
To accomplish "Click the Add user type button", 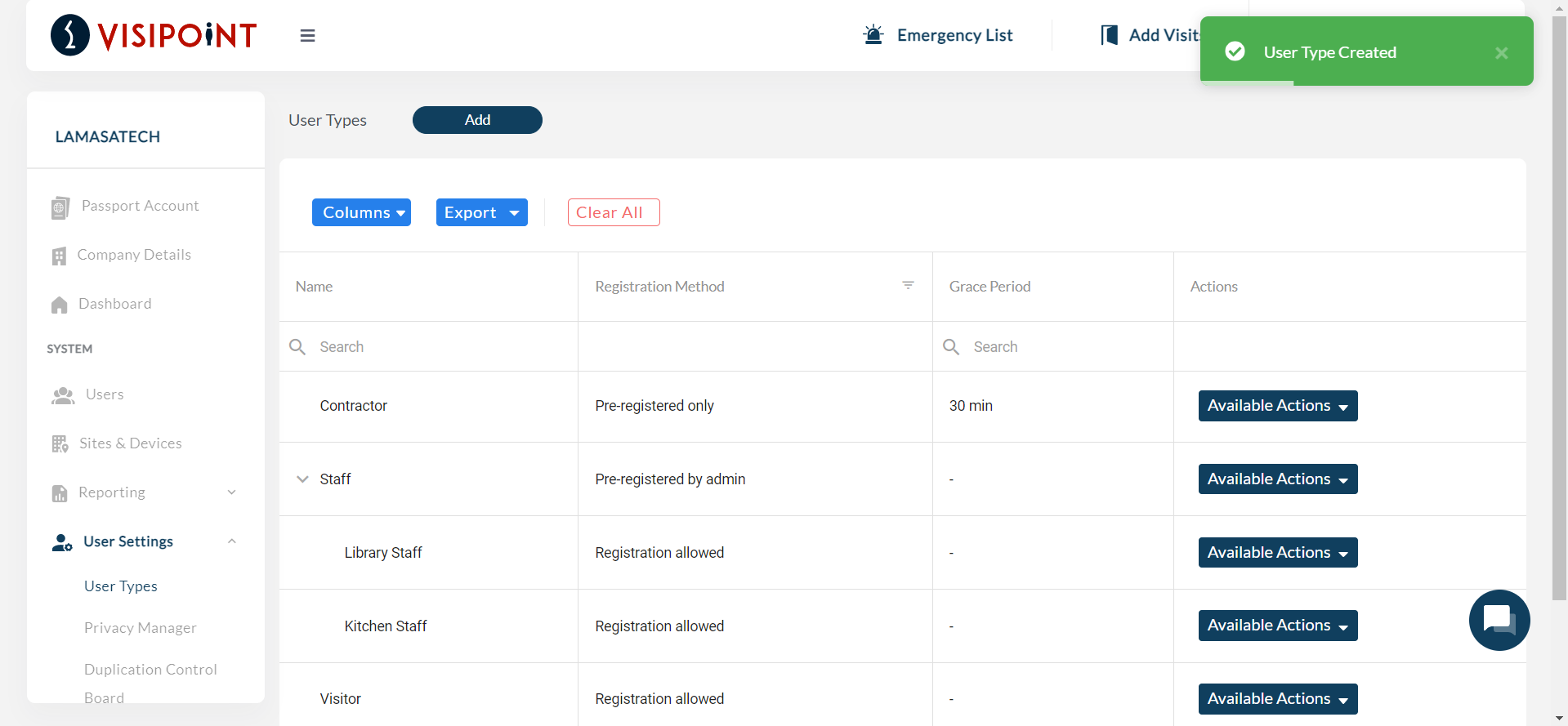I will [x=477, y=120].
